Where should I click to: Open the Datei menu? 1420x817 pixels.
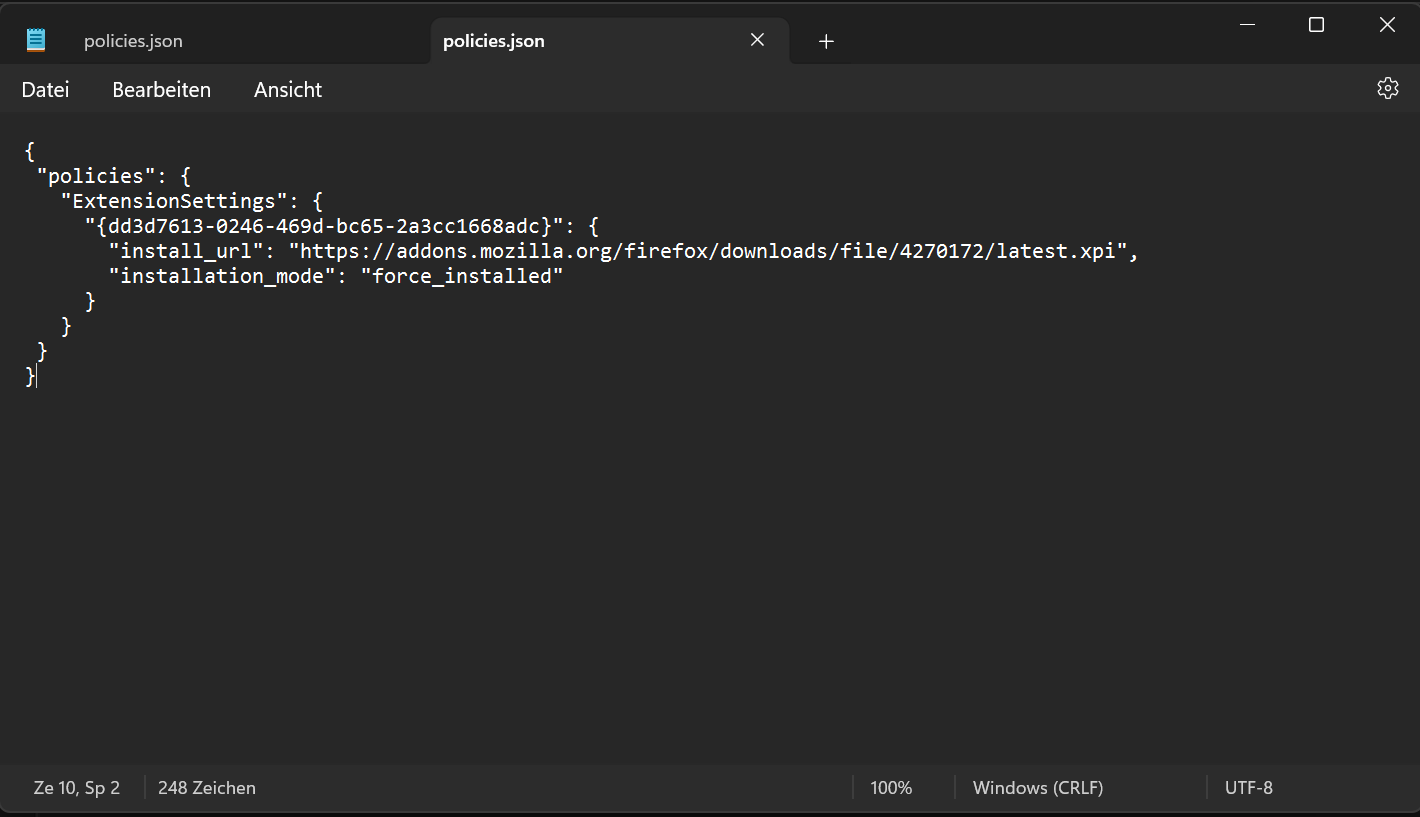pos(45,90)
